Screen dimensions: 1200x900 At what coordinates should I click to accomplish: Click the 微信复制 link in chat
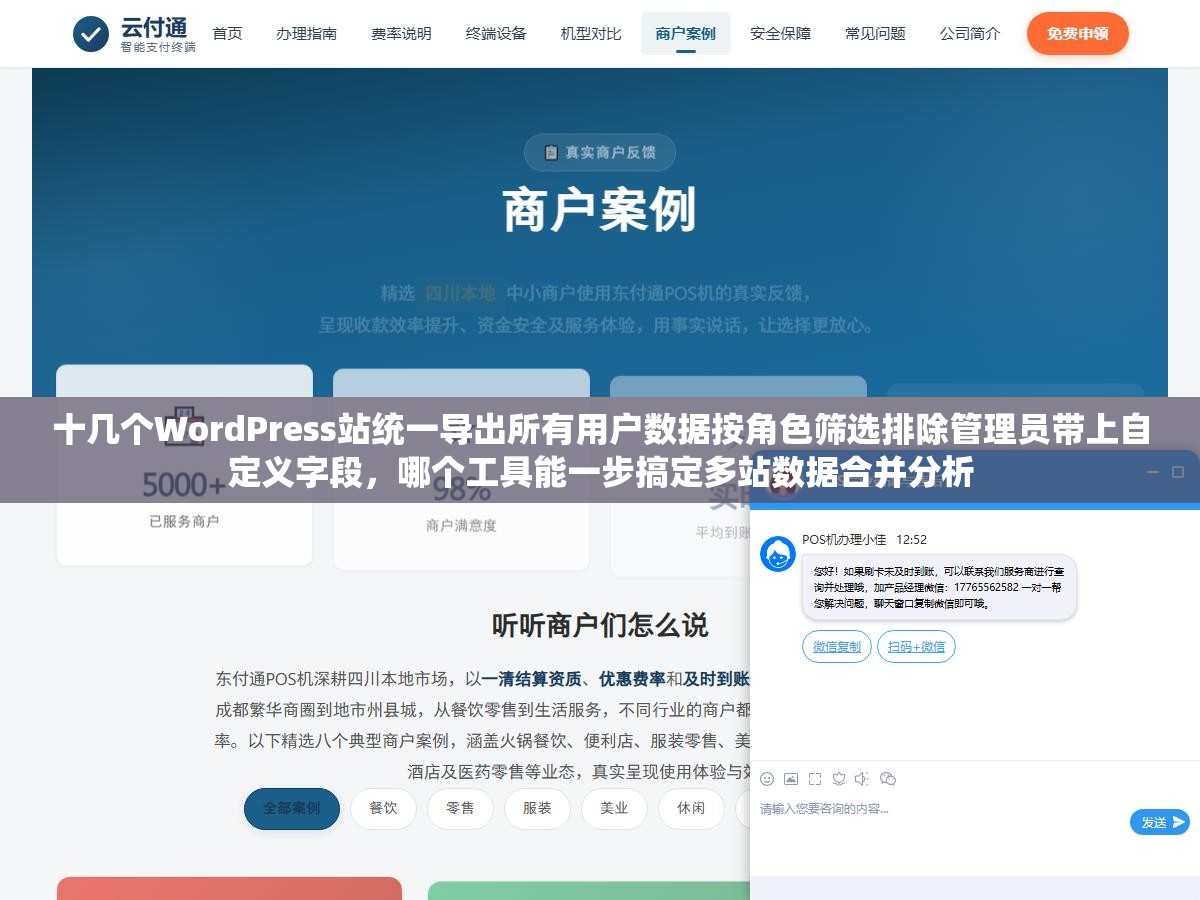(837, 647)
